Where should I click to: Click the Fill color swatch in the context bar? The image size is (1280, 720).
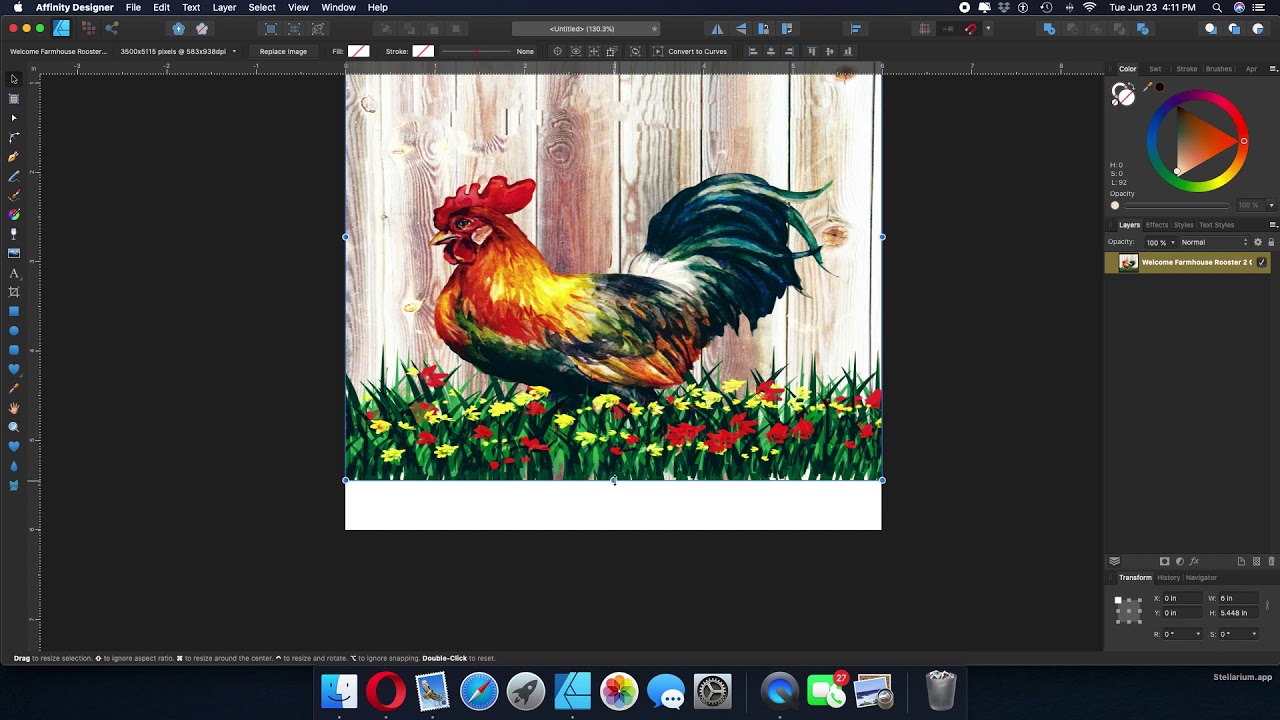(x=359, y=51)
